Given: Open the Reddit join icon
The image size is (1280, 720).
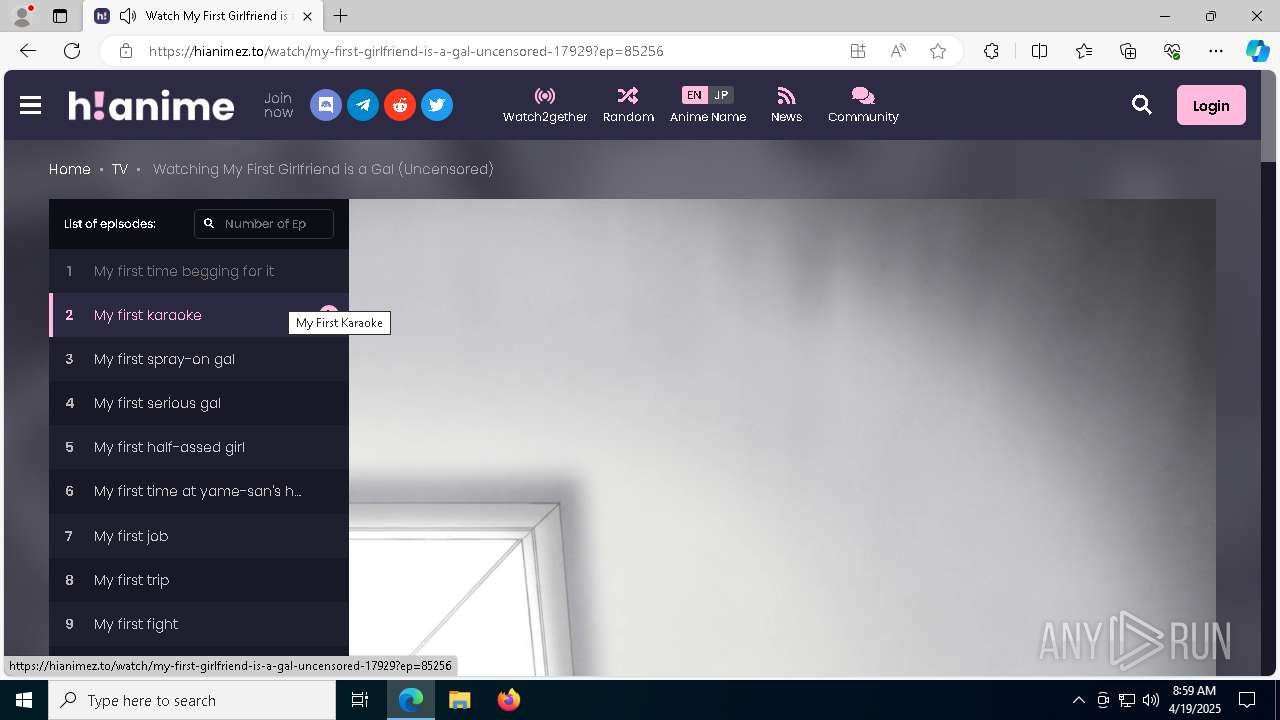Looking at the screenshot, I should click(400, 105).
